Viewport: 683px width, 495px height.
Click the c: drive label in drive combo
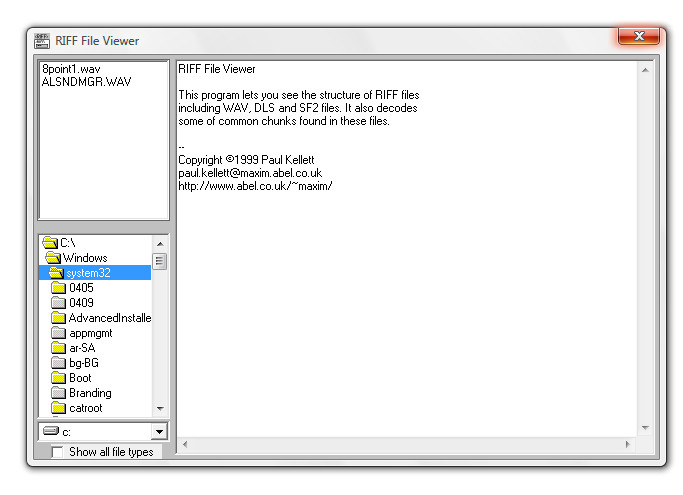[66, 432]
